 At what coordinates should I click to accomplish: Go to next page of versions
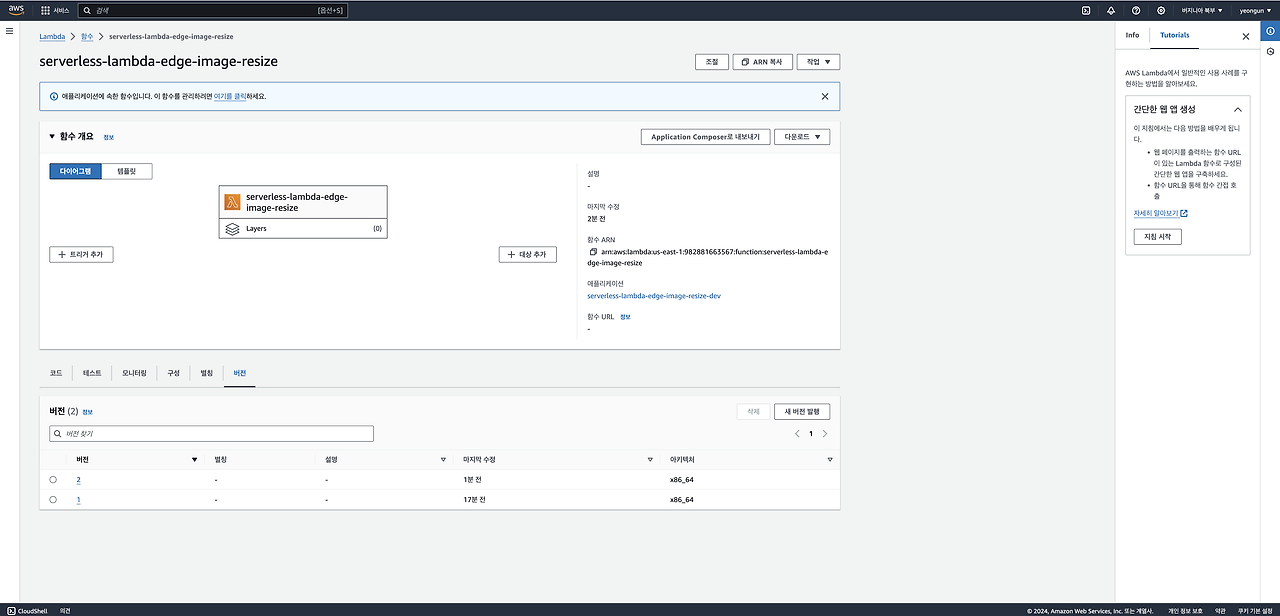[824, 434]
